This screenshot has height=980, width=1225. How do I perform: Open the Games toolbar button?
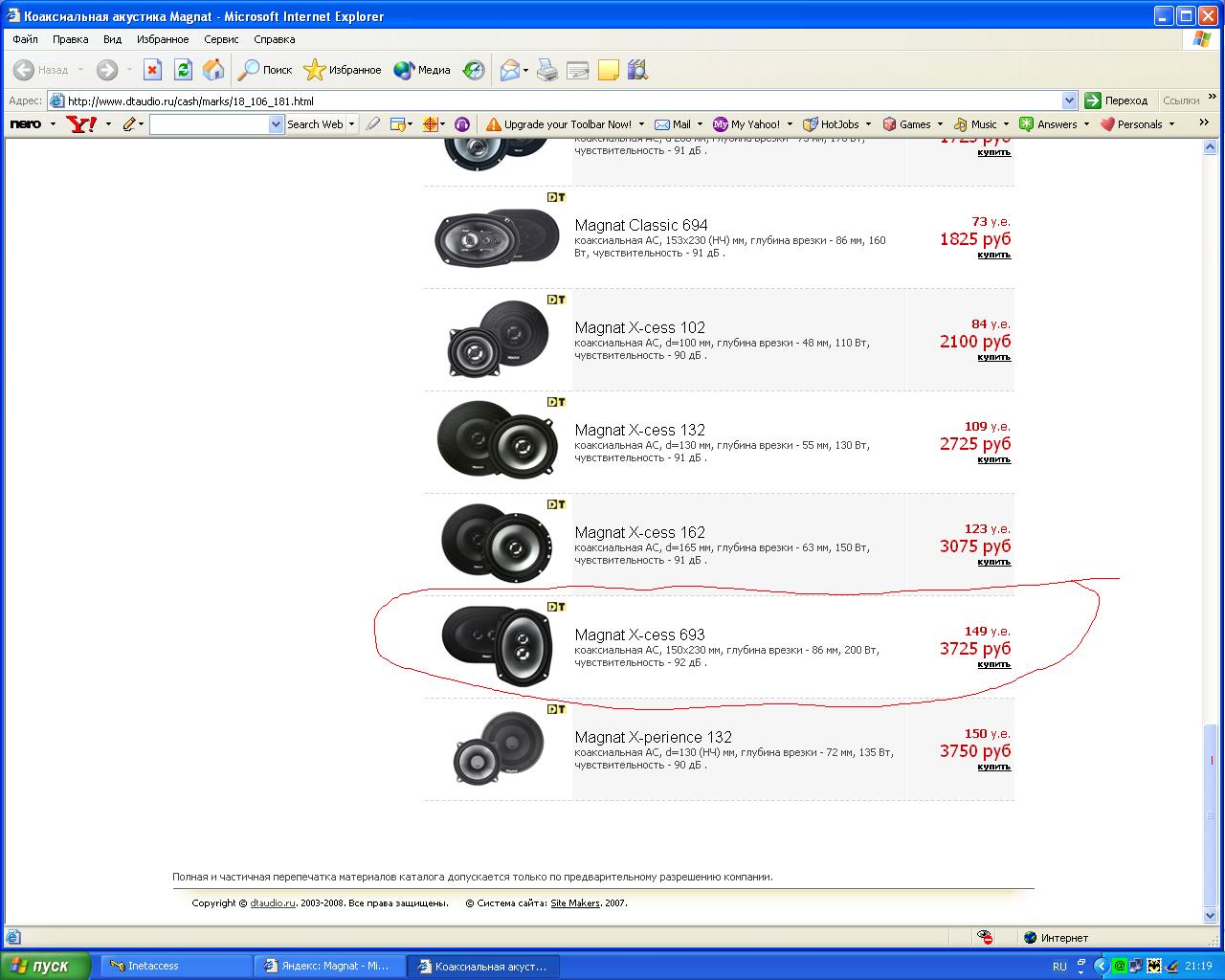coord(906,124)
